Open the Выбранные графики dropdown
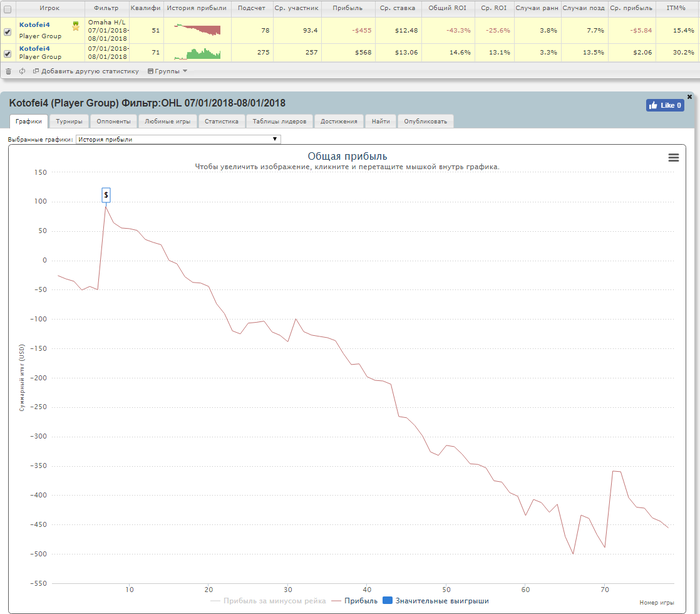Image resolution: width=700 pixels, height=614 pixels. pyautogui.click(x=178, y=139)
